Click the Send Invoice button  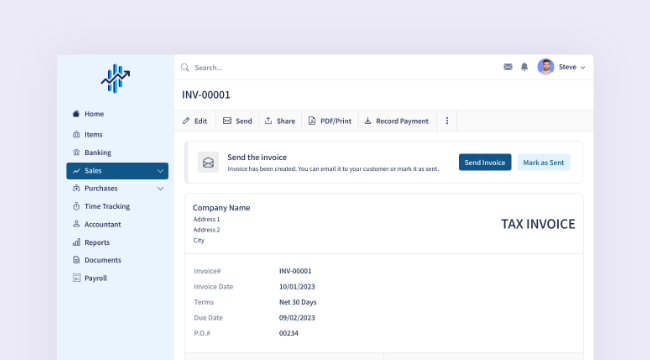(485, 162)
